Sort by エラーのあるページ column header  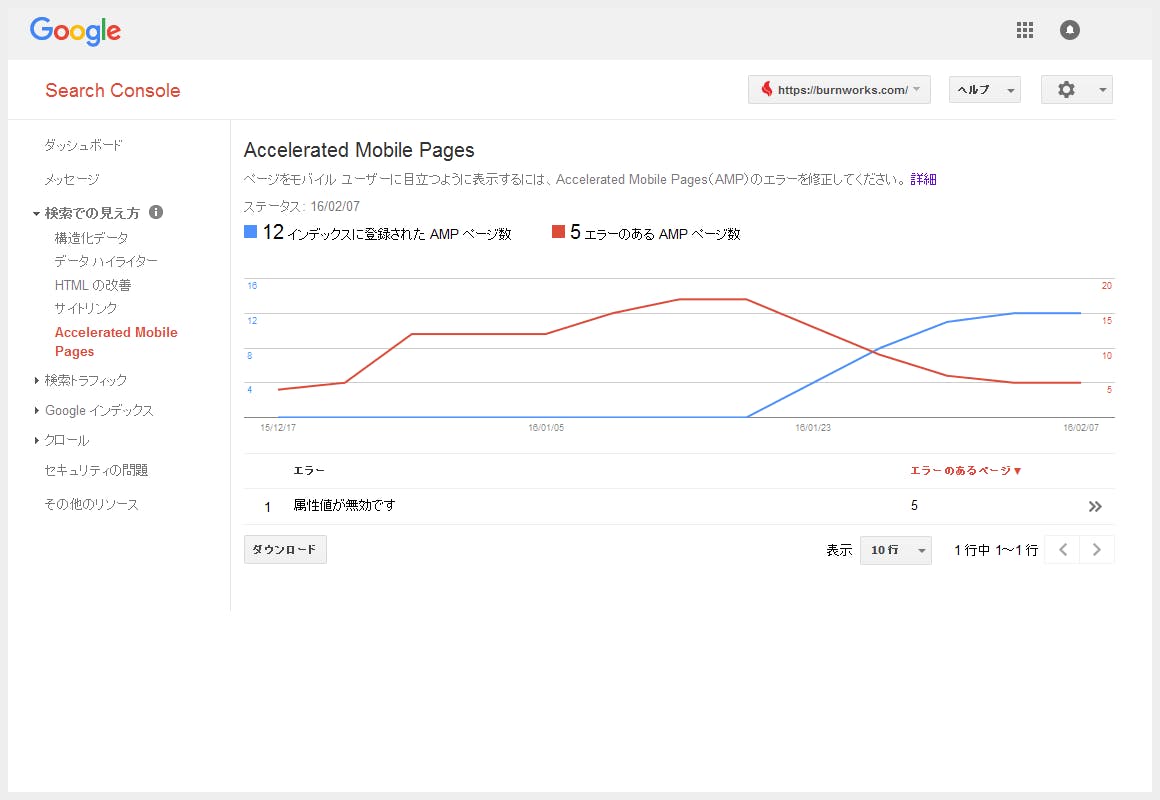point(965,470)
